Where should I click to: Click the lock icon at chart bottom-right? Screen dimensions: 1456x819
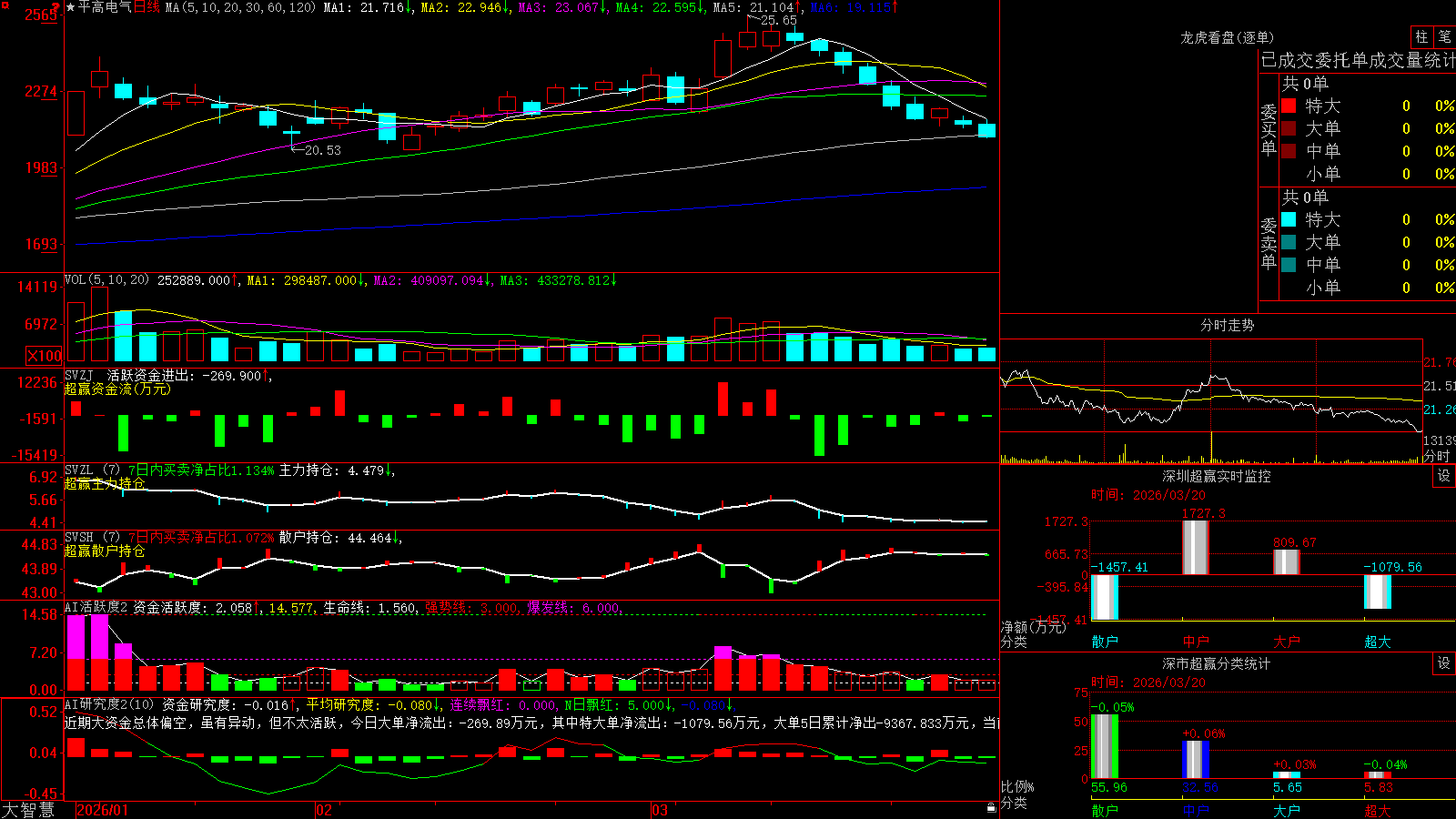[992, 808]
